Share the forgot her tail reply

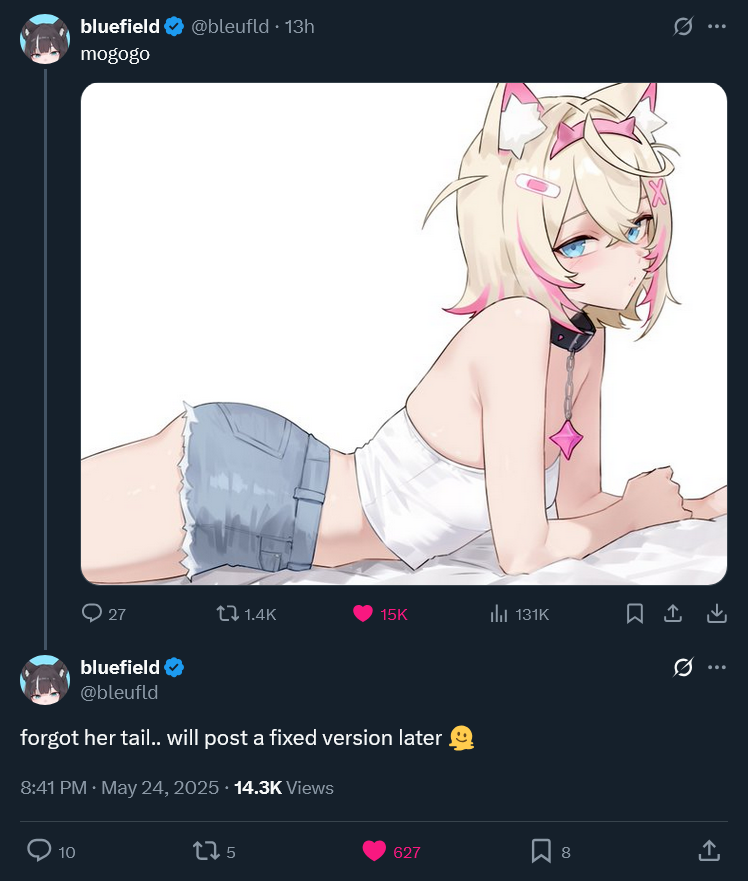tap(708, 851)
